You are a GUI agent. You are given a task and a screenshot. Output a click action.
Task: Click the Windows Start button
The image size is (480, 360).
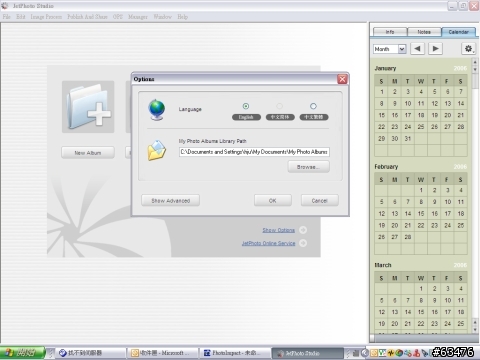click(22, 353)
